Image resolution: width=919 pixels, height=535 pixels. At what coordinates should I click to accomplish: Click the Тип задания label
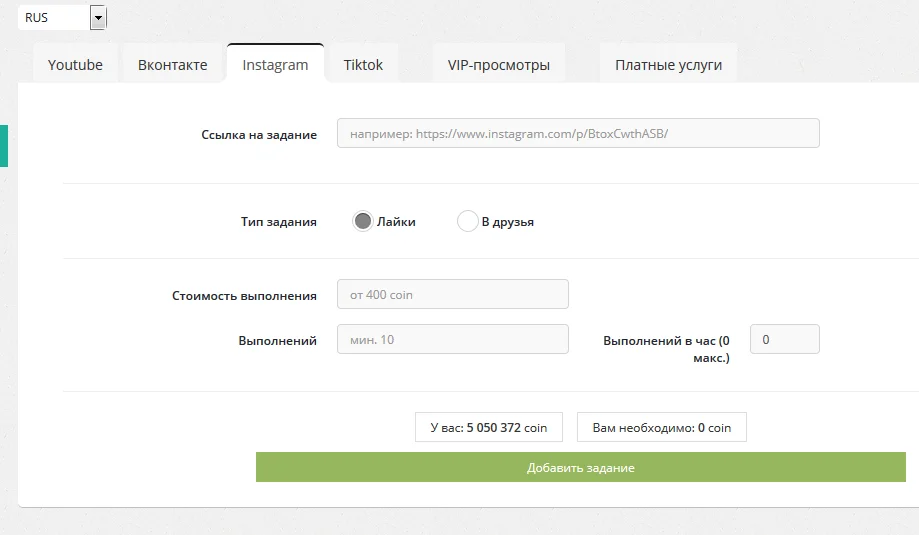(278, 222)
